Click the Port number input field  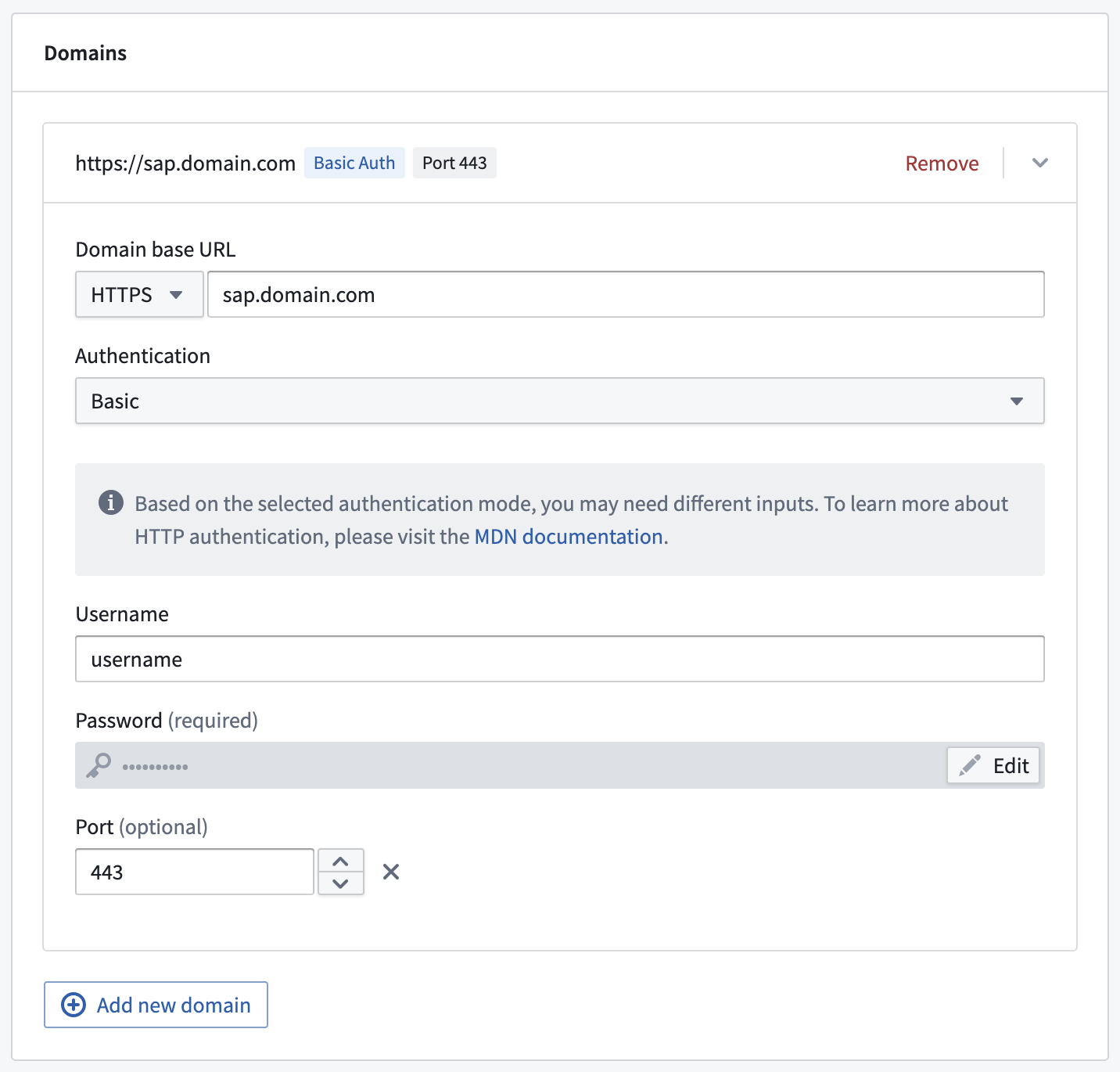[x=195, y=872]
